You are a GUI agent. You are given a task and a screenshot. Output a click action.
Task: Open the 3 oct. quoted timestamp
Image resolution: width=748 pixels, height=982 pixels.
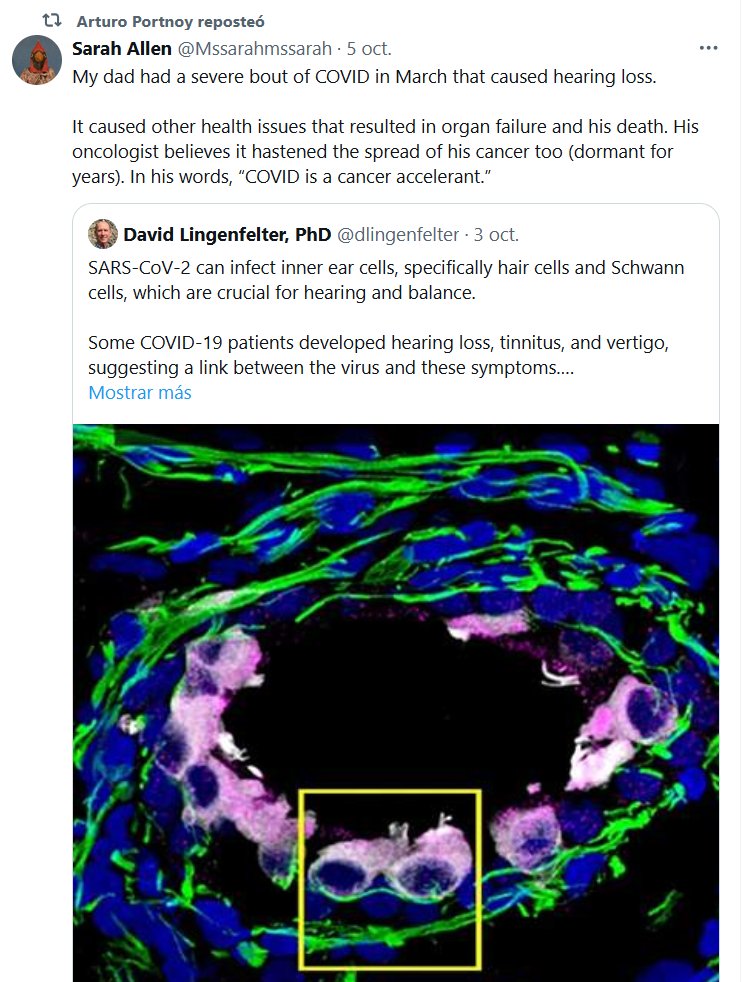(496, 235)
